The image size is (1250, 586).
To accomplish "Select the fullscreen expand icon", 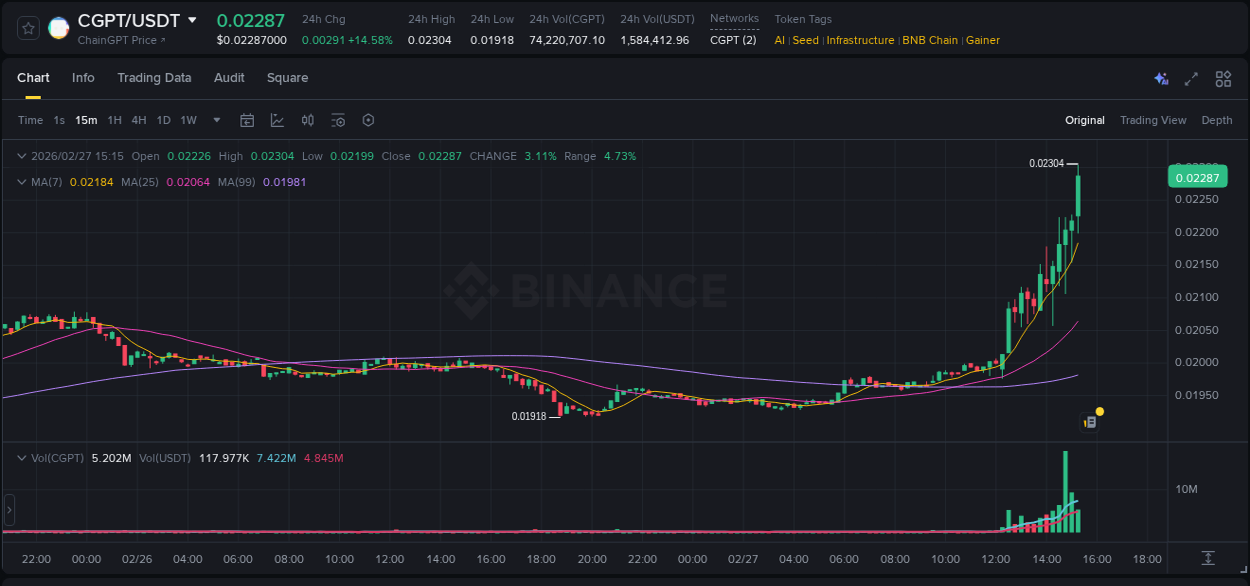I will 1191,78.
